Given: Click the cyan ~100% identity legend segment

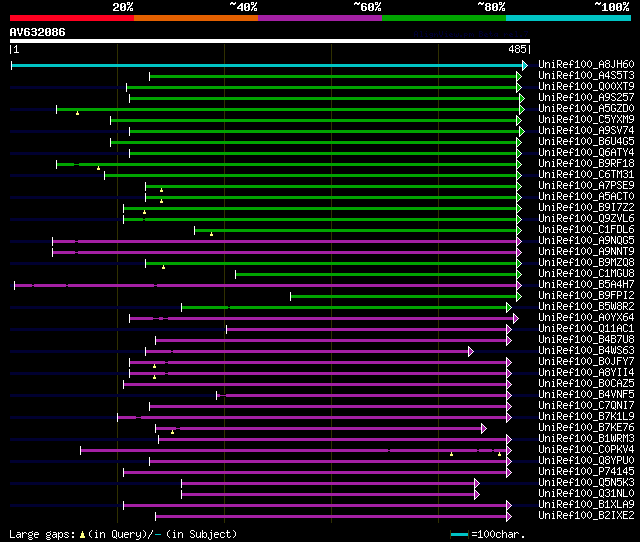Looking at the screenshot, I should [x=569, y=18].
